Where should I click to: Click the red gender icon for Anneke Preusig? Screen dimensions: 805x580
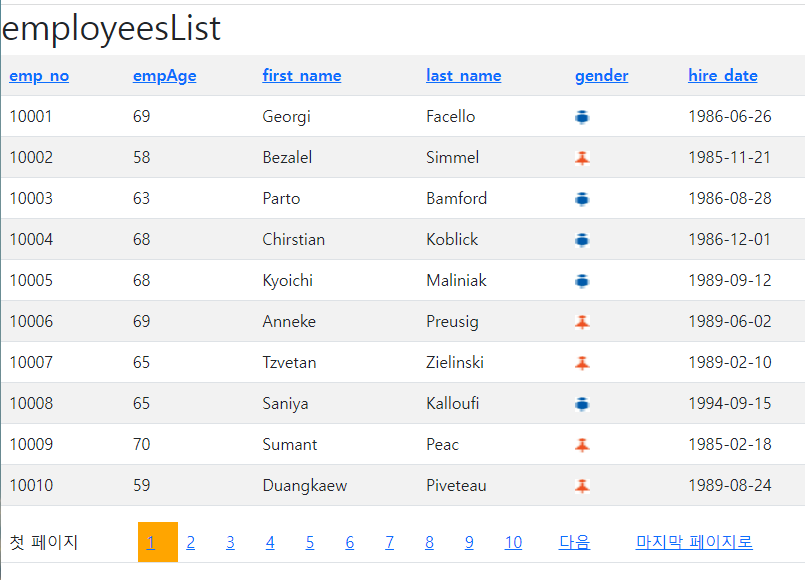click(x=582, y=322)
